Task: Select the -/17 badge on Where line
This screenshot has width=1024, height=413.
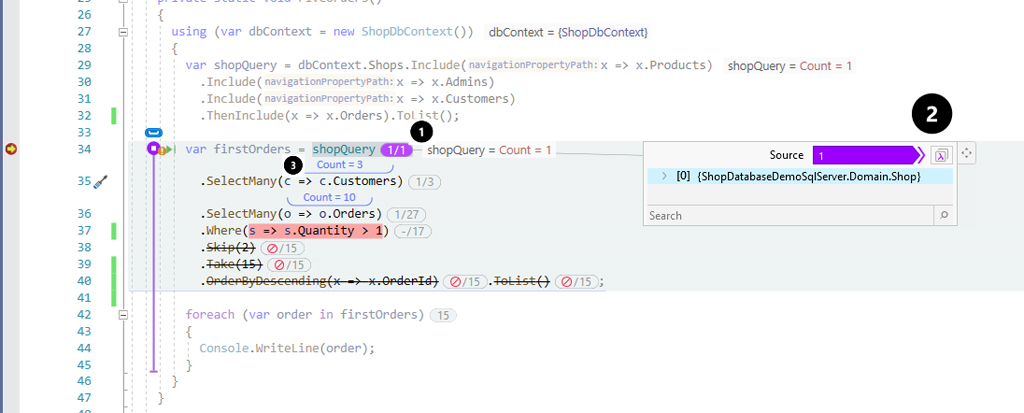Action: [411, 231]
